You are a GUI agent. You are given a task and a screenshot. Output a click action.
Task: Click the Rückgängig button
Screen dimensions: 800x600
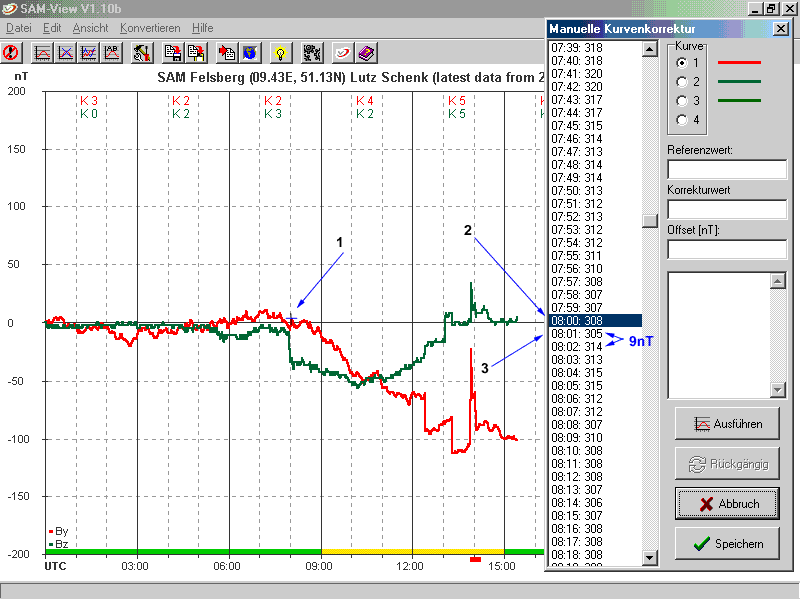727,464
